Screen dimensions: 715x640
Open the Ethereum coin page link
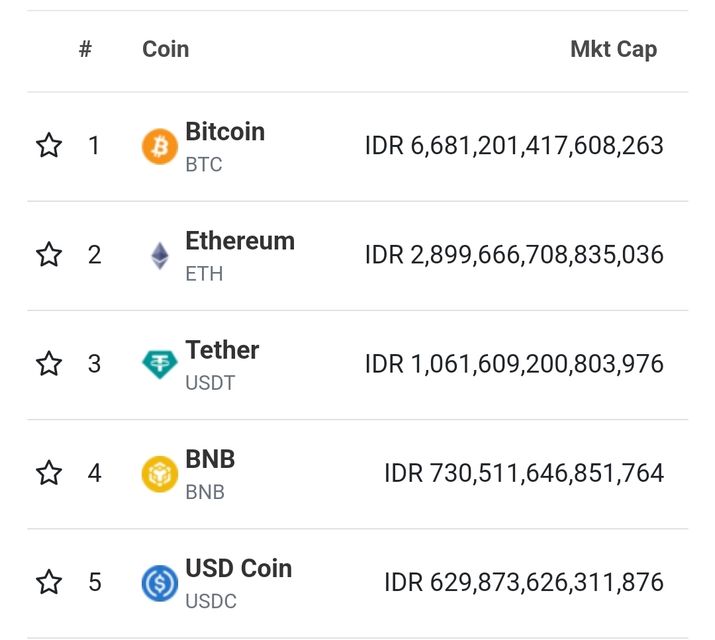tap(240, 241)
